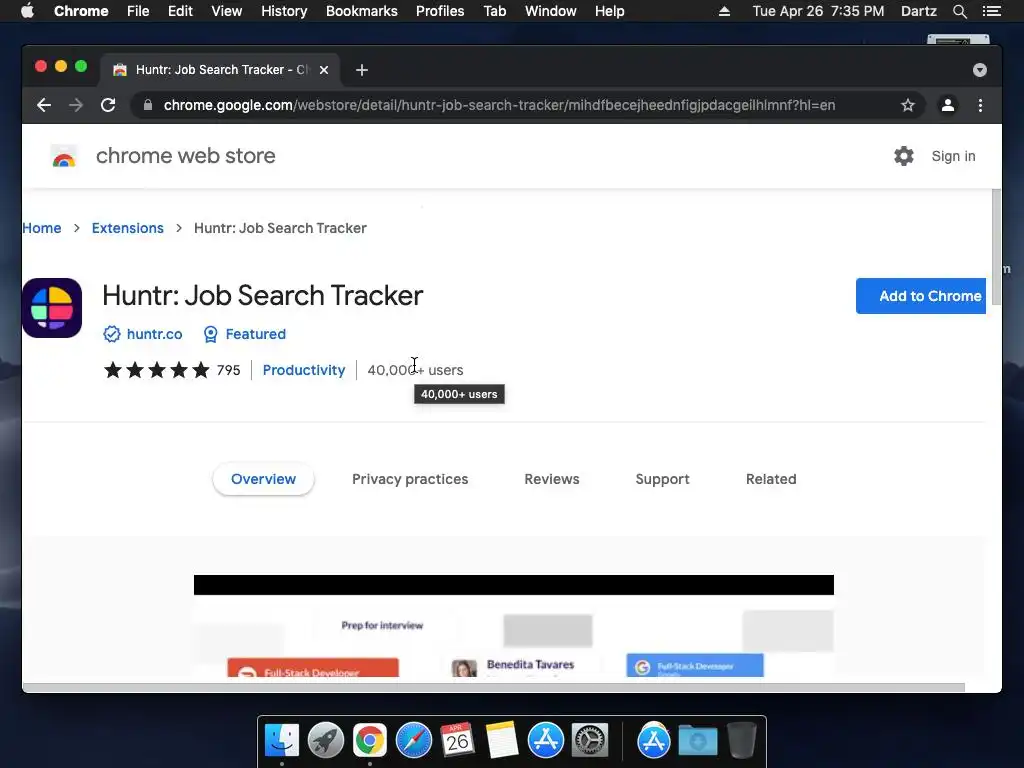Open Safari from the dock
This screenshot has height=768, width=1024.
point(414,741)
